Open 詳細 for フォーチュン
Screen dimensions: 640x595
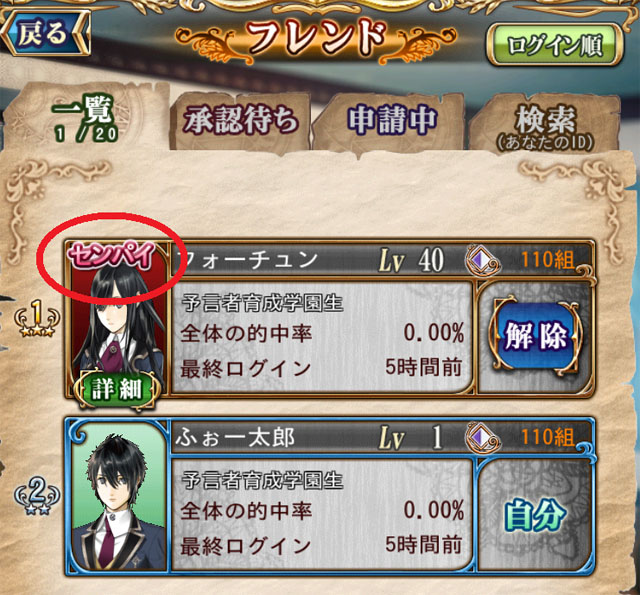pos(117,389)
